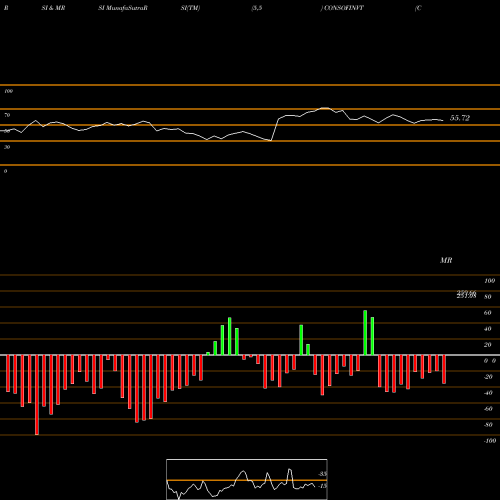
Task: Click the 100 label on the MR axis
Action: (489, 281)
